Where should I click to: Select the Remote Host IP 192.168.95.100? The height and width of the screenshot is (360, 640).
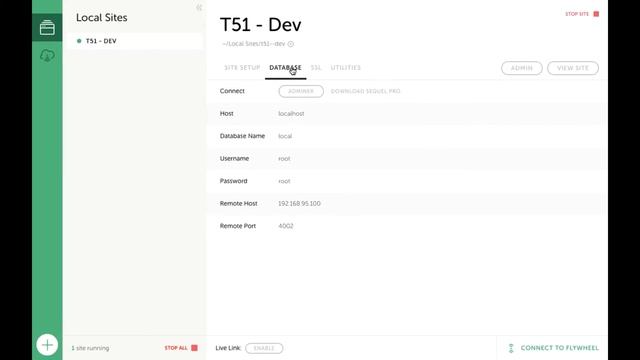click(299, 203)
